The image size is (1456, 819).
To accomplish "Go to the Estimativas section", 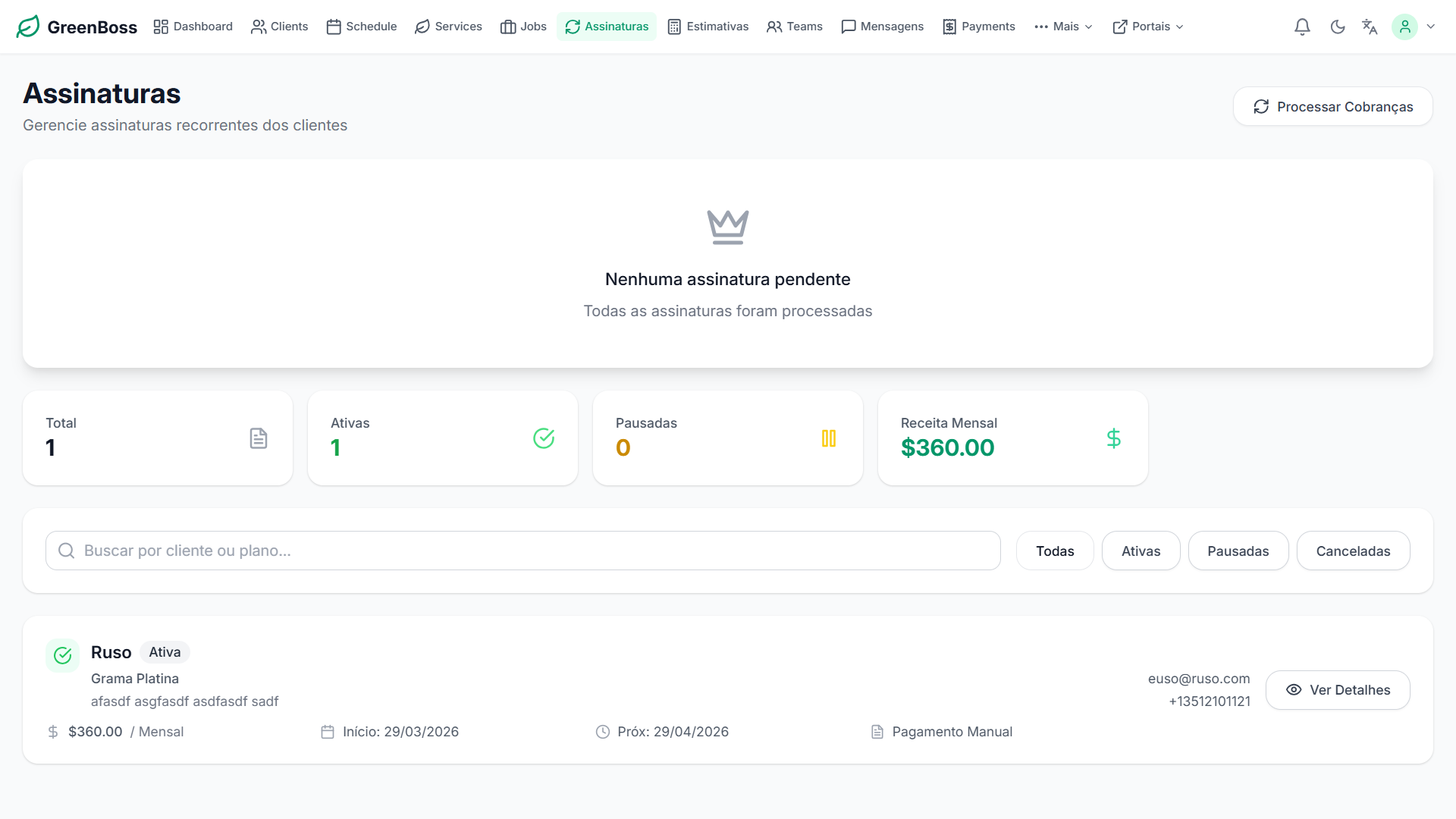I will 708,27.
